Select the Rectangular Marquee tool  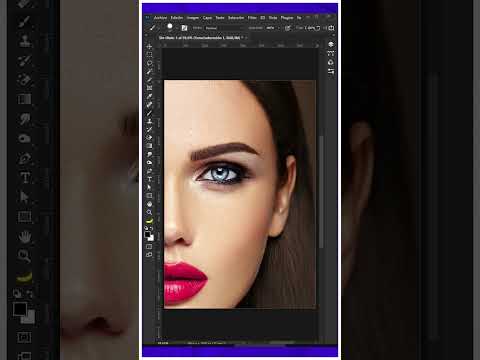click(x=149, y=55)
